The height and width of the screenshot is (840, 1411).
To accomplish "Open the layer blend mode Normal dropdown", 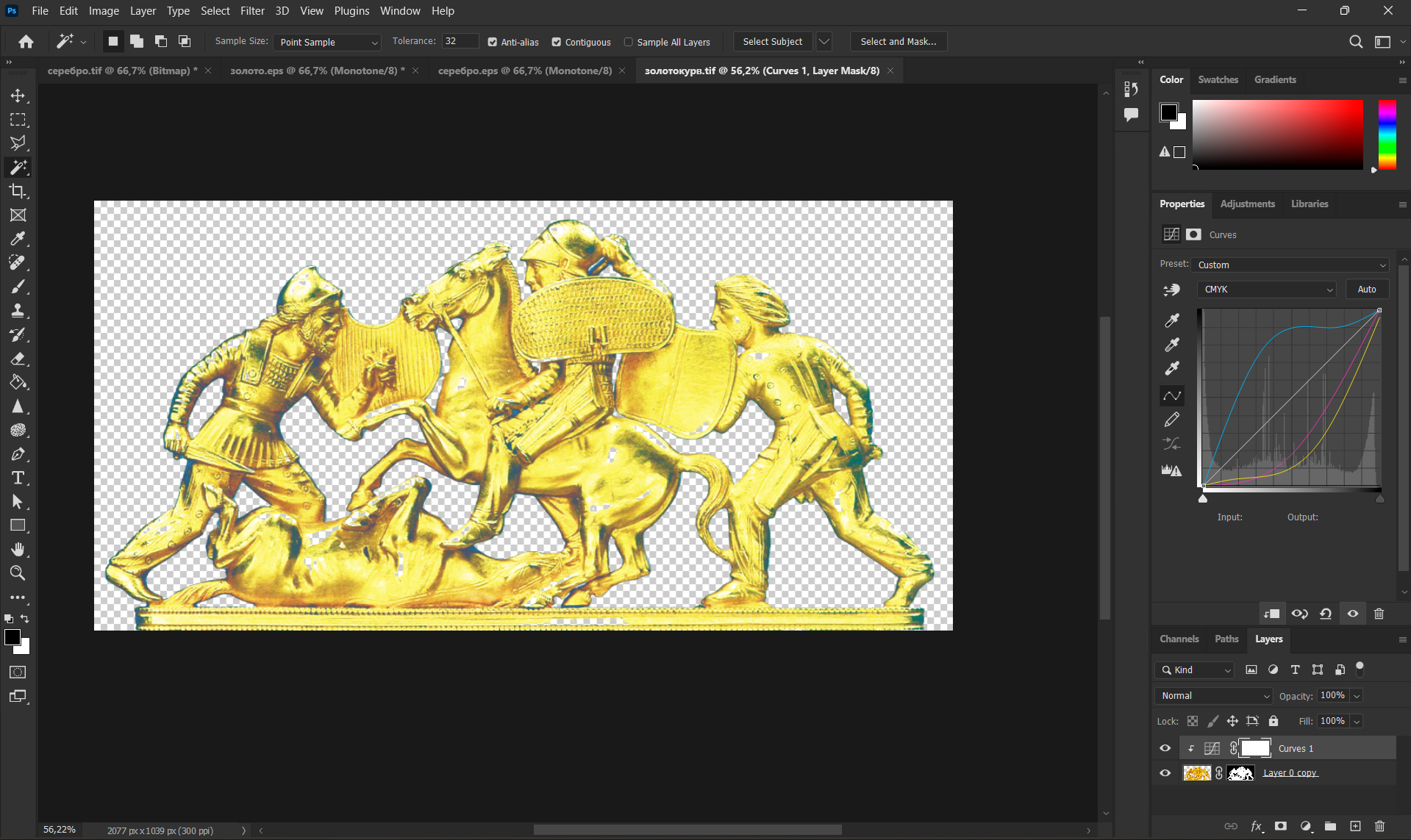I will click(1213, 696).
